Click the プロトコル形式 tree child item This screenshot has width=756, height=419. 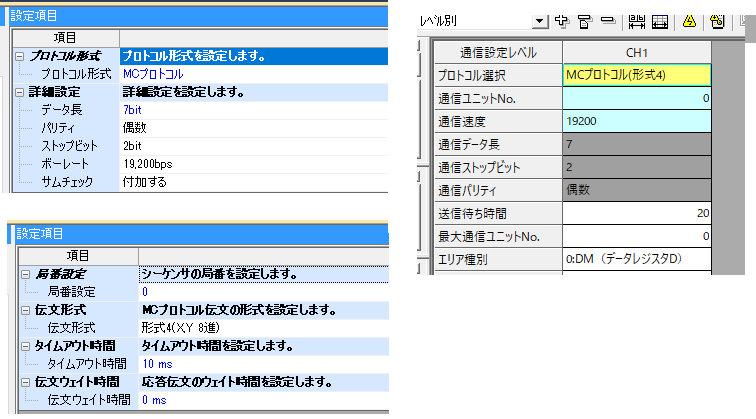pos(76,74)
